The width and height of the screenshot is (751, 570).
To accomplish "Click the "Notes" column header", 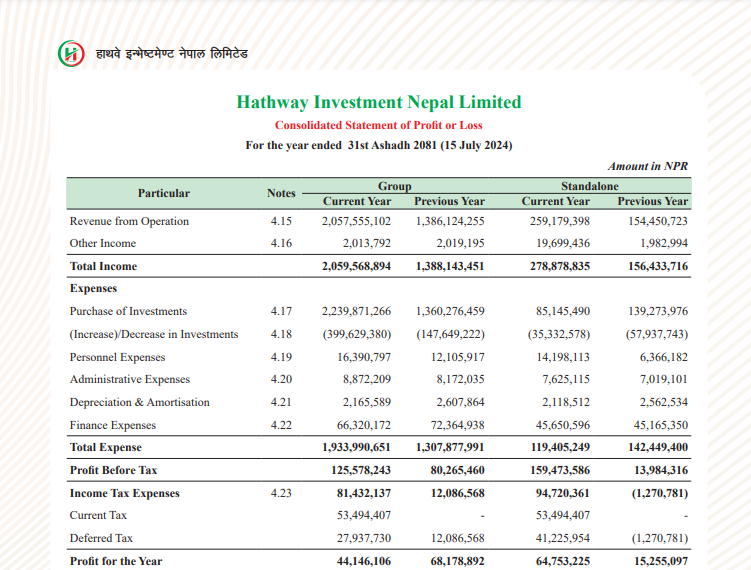I will point(281,193).
